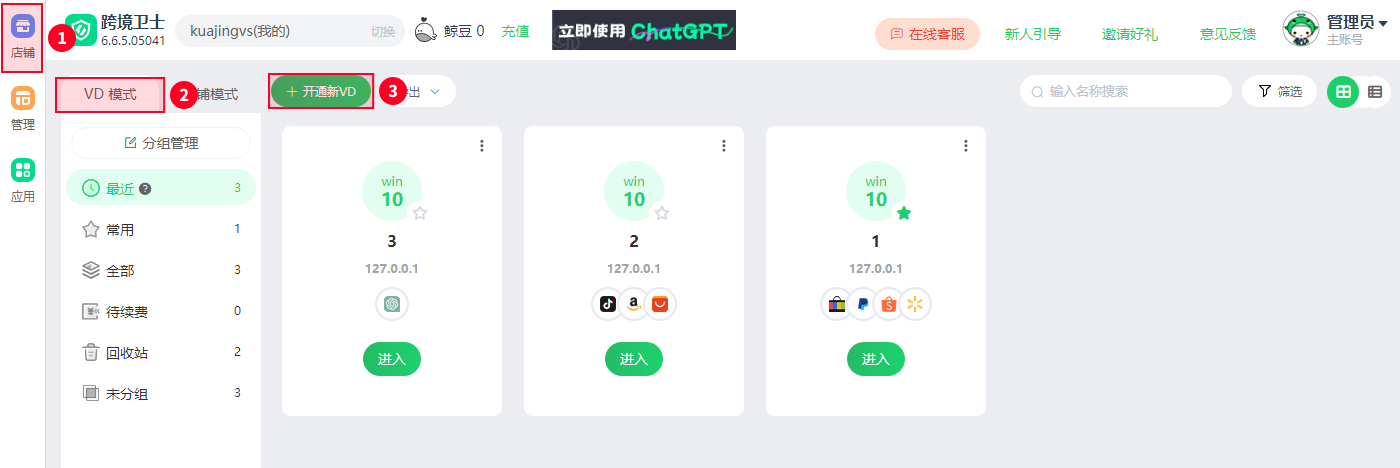Open the 应用 sidebar icon
Image resolution: width=1400 pixels, height=468 pixels.
tap(23, 181)
